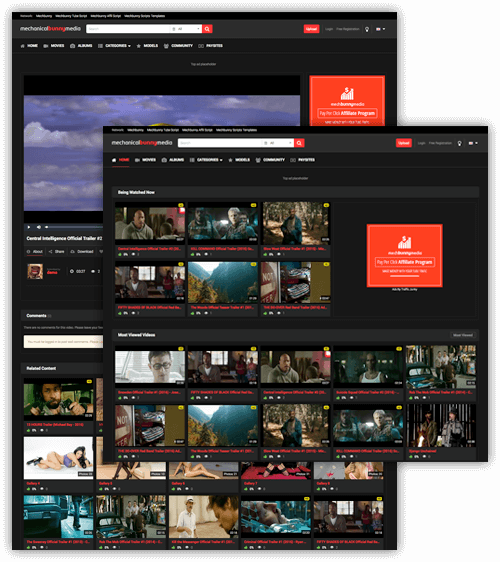Toggle the lightbulb theme icon in front window
The image size is (500, 562).
[x=459, y=143]
